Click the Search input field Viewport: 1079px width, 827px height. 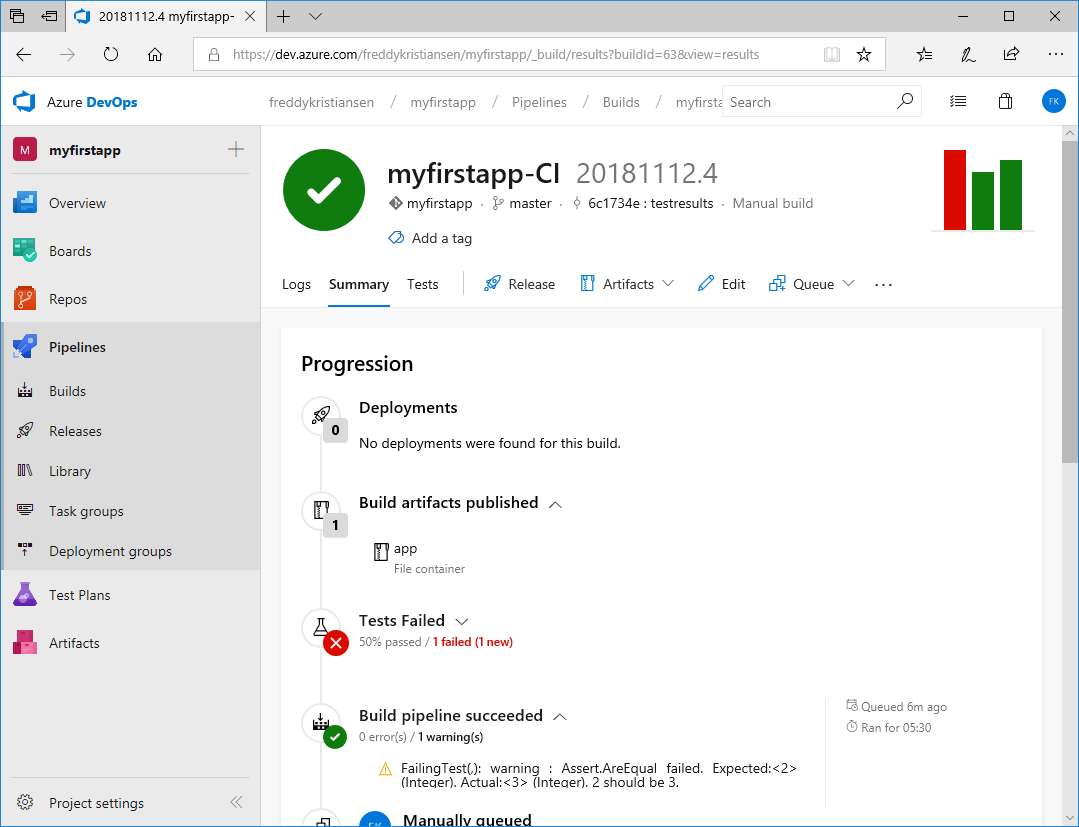point(810,102)
